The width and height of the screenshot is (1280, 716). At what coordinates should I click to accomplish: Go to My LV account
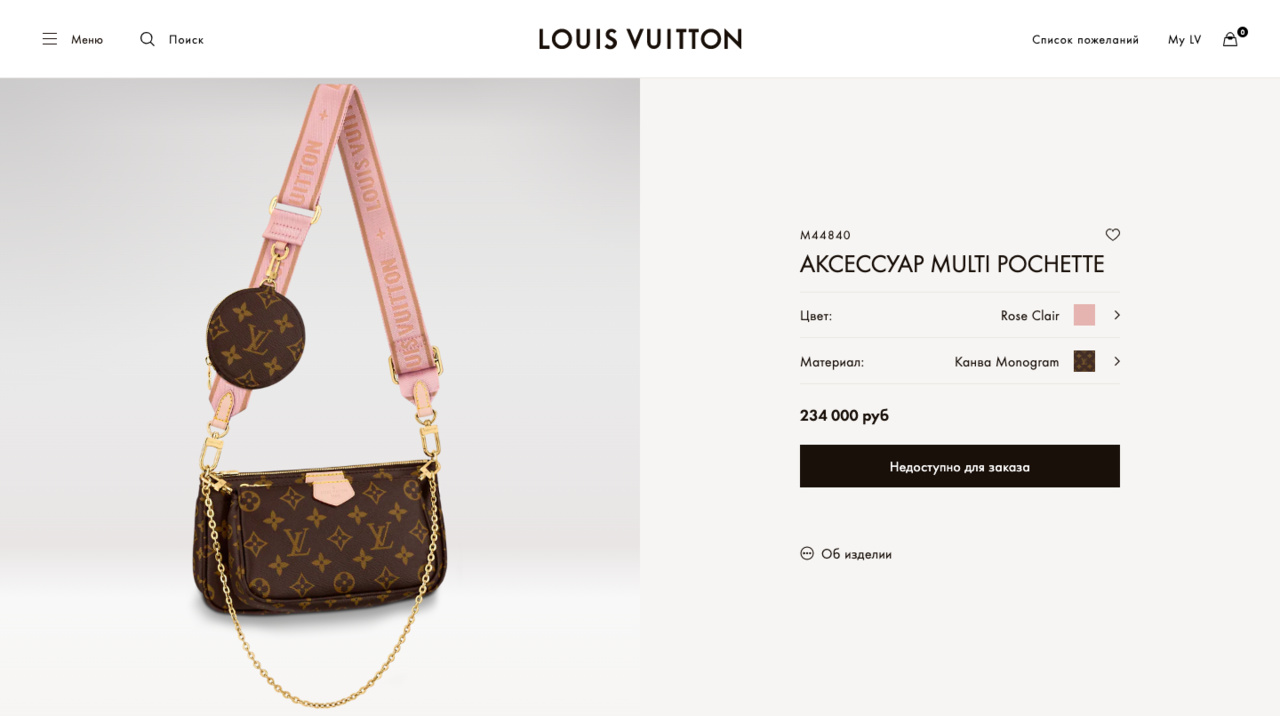pos(1184,40)
